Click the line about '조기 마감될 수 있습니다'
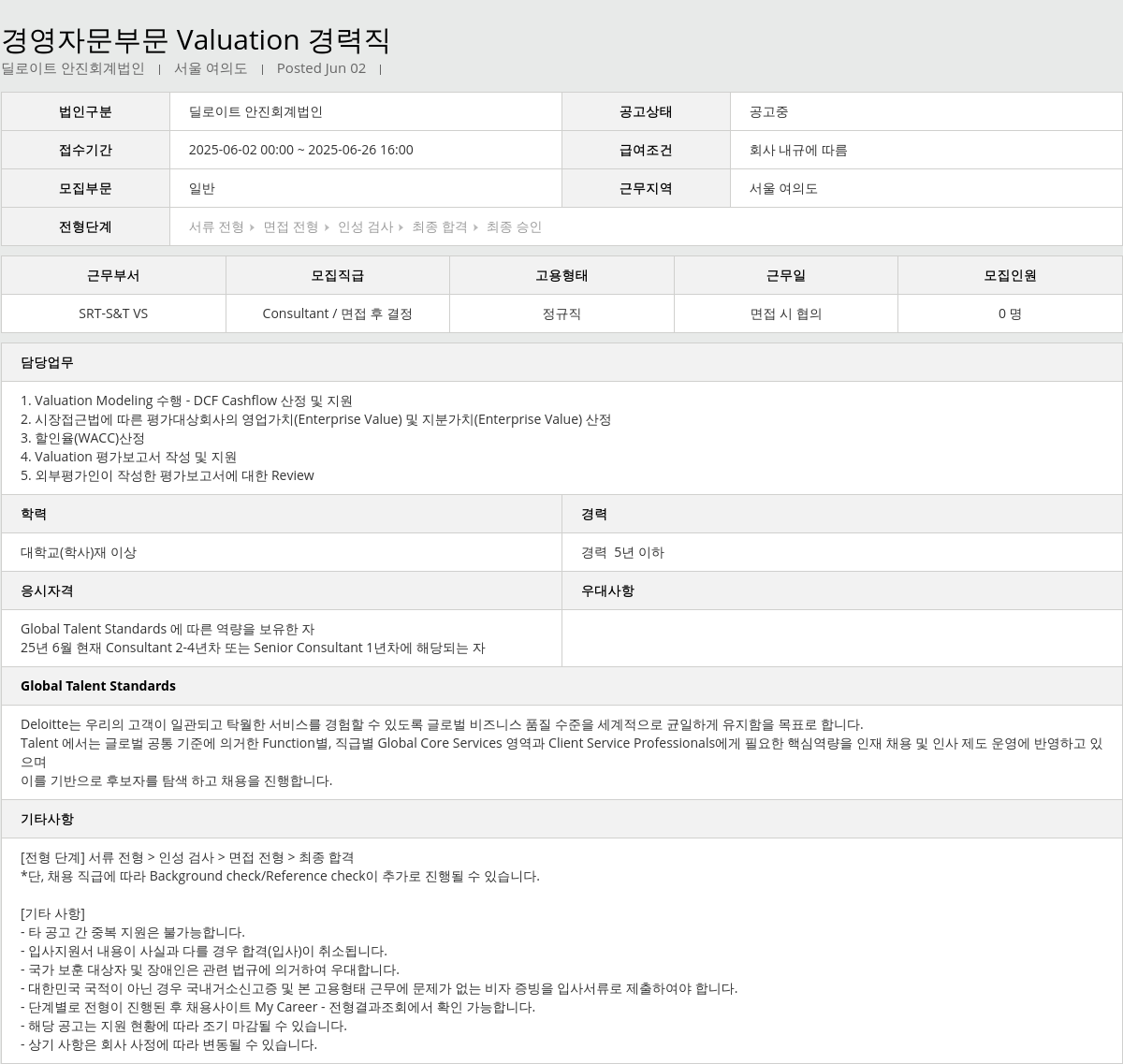This screenshot has height=1064, width=1123. pos(183,1026)
